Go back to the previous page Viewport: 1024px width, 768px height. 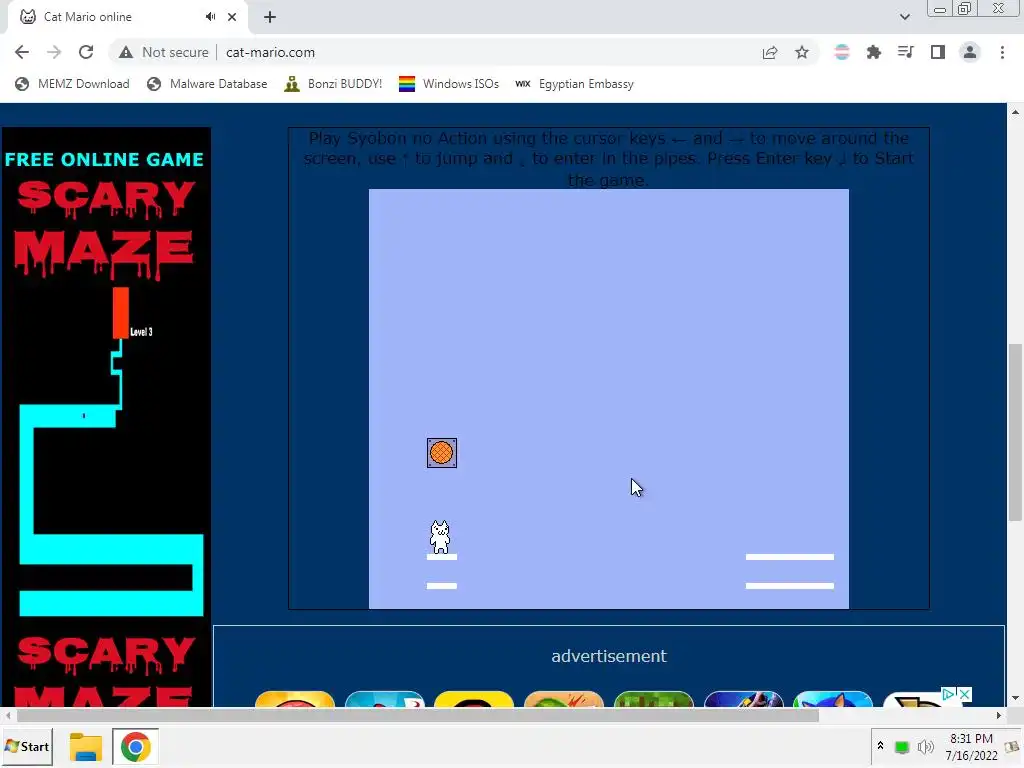(x=22, y=52)
